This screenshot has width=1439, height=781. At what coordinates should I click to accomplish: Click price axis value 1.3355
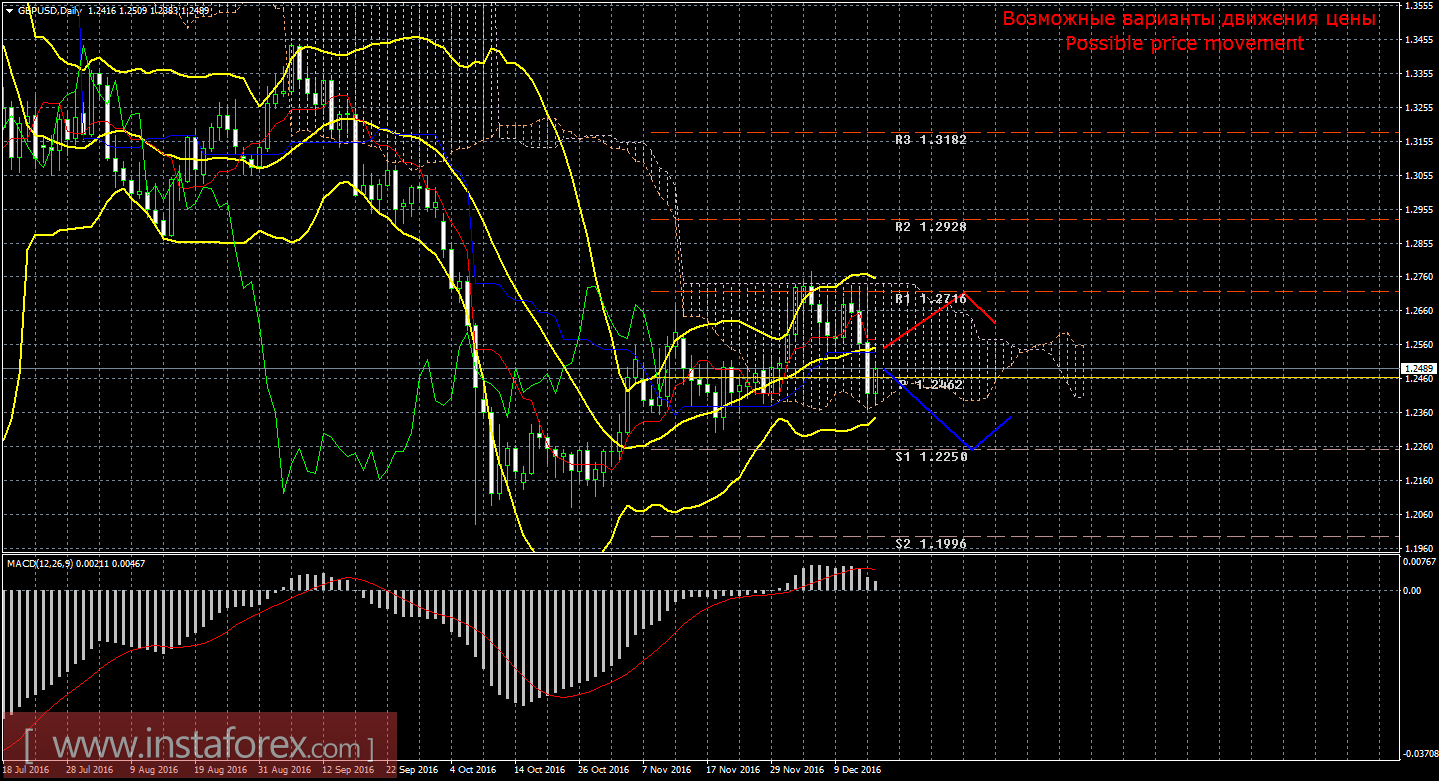click(x=1418, y=74)
